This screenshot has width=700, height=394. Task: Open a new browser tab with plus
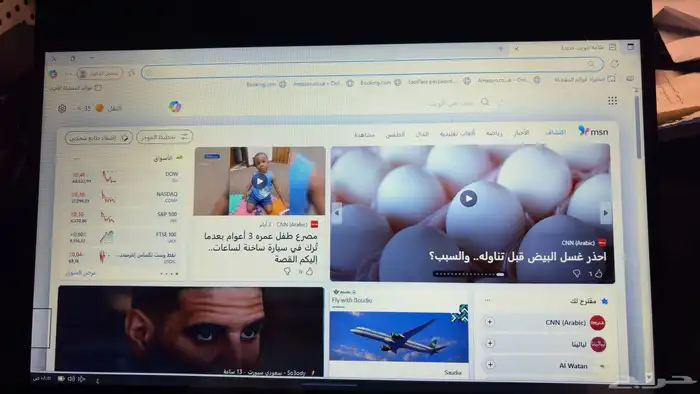500,48
